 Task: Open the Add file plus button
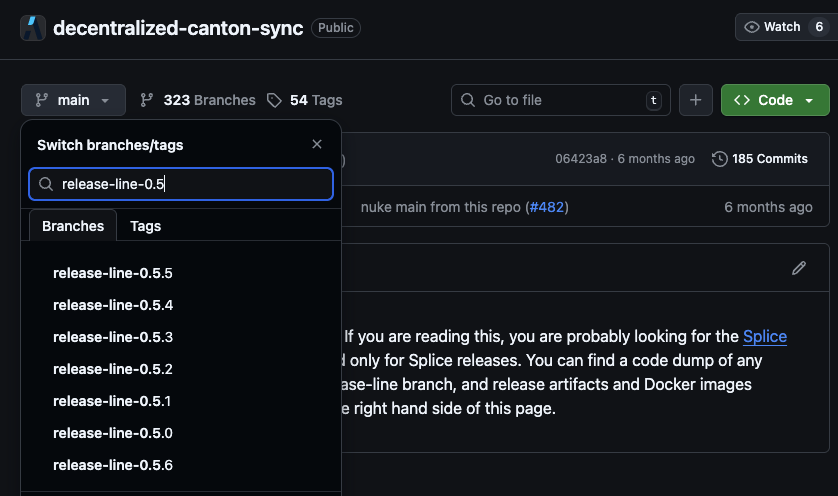(696, 100)
